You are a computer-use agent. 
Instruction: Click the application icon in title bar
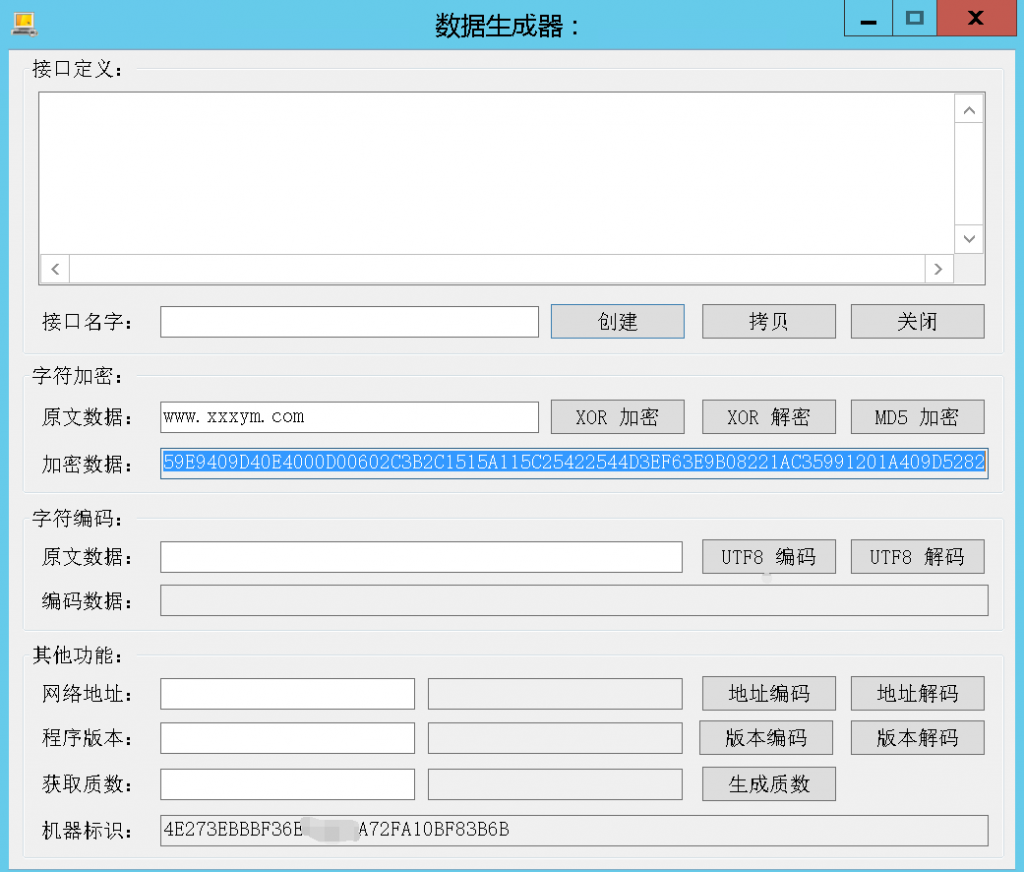pos(24,24)
